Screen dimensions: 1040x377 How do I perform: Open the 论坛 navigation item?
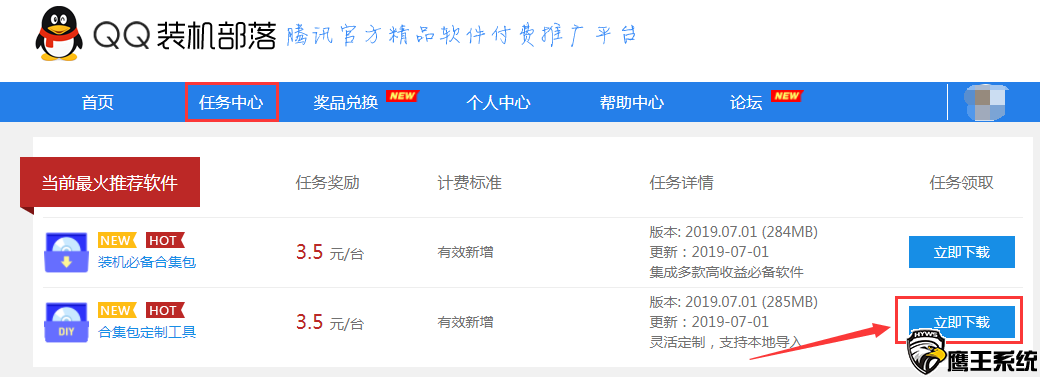point(746,103)
